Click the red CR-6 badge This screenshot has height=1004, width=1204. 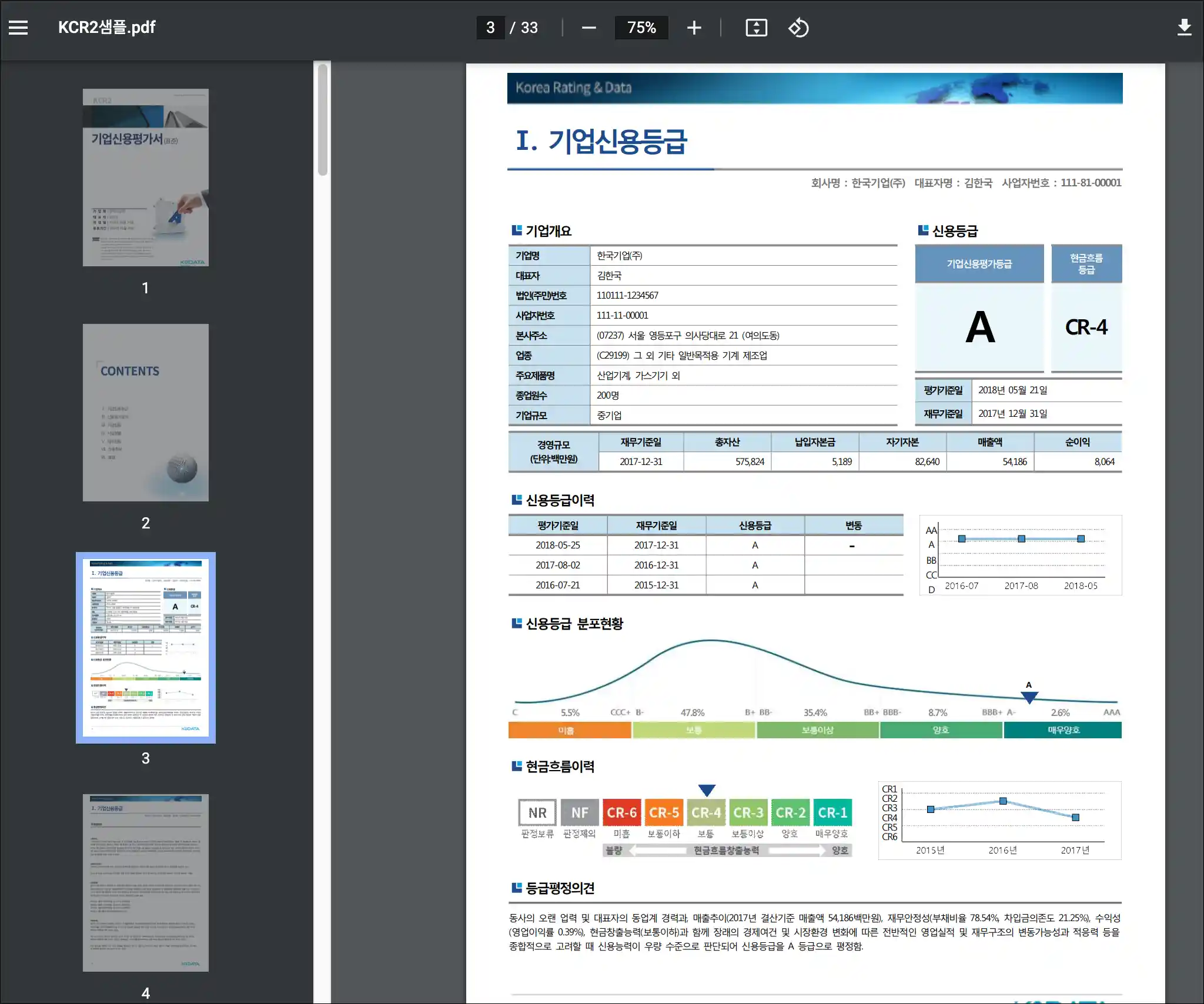(x=621, y=813)
